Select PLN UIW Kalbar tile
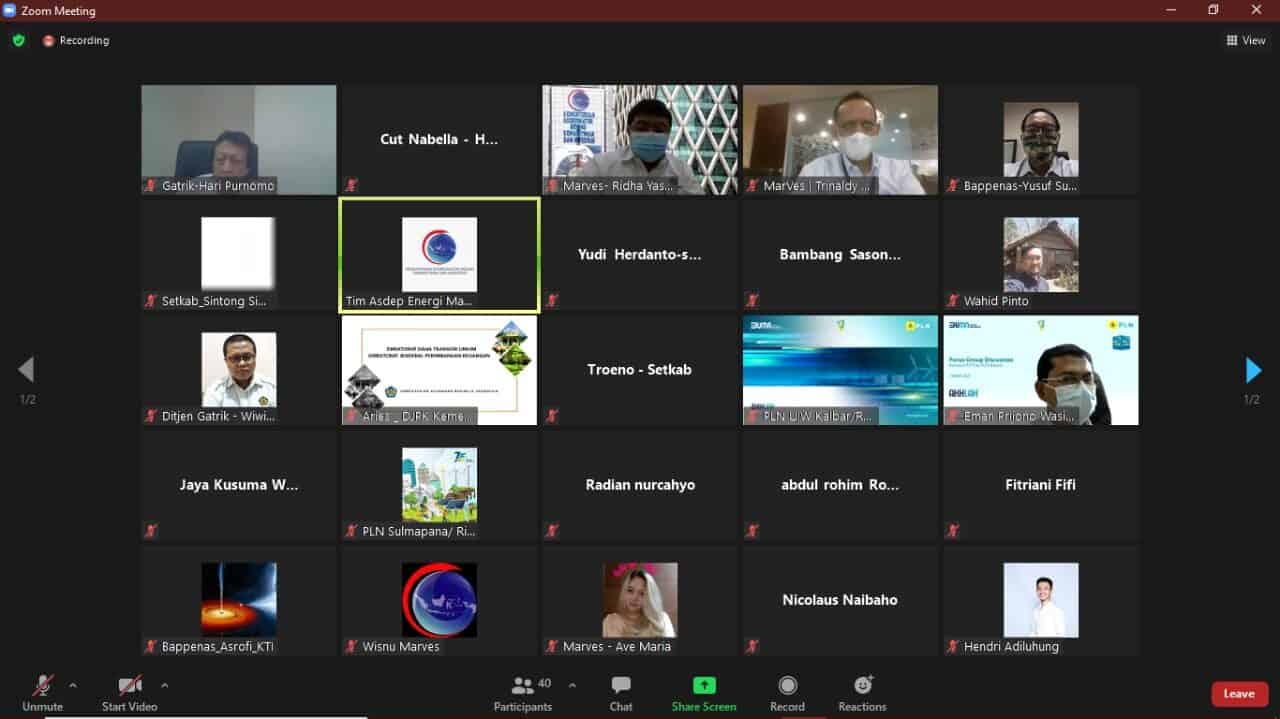The image size is (1280, 719). [840, 370]
